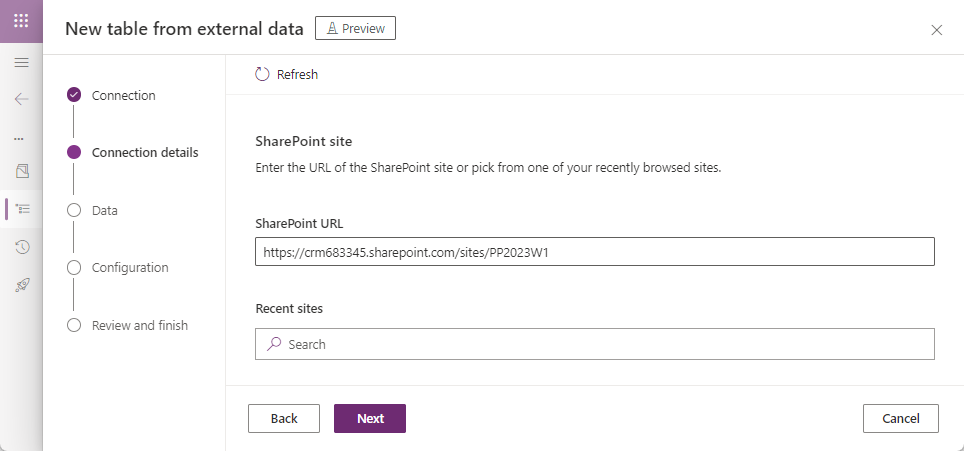Click the rocket icon in the sidebar
964x451 pixels.
(x=22, y=285)
